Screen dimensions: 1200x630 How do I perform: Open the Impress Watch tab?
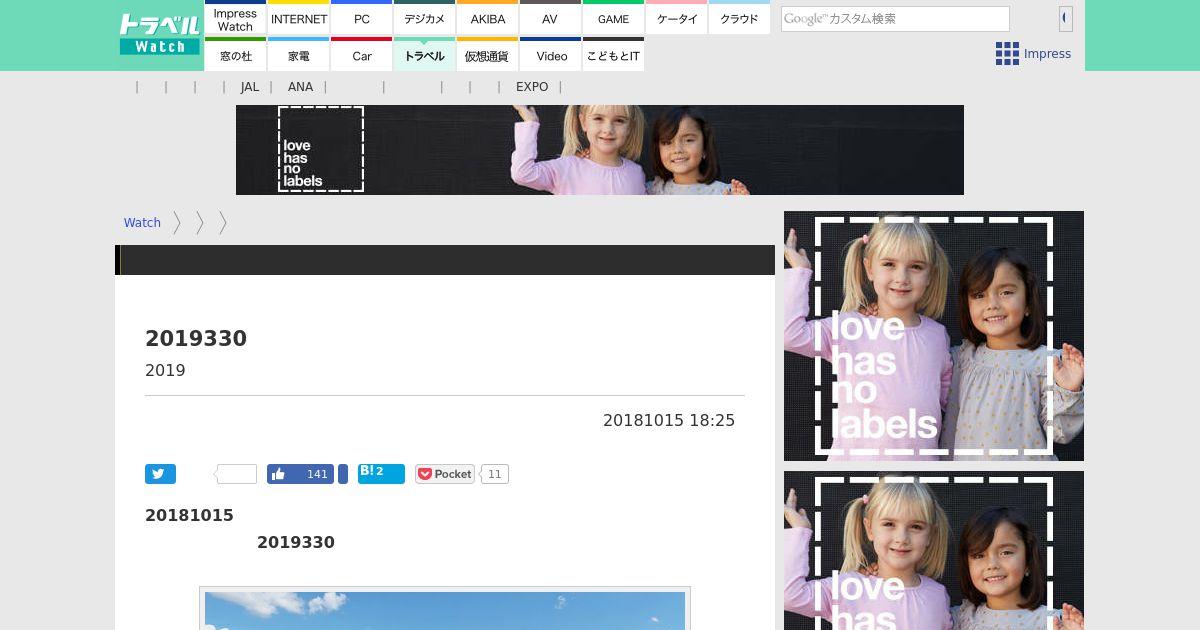coord(235,18)
